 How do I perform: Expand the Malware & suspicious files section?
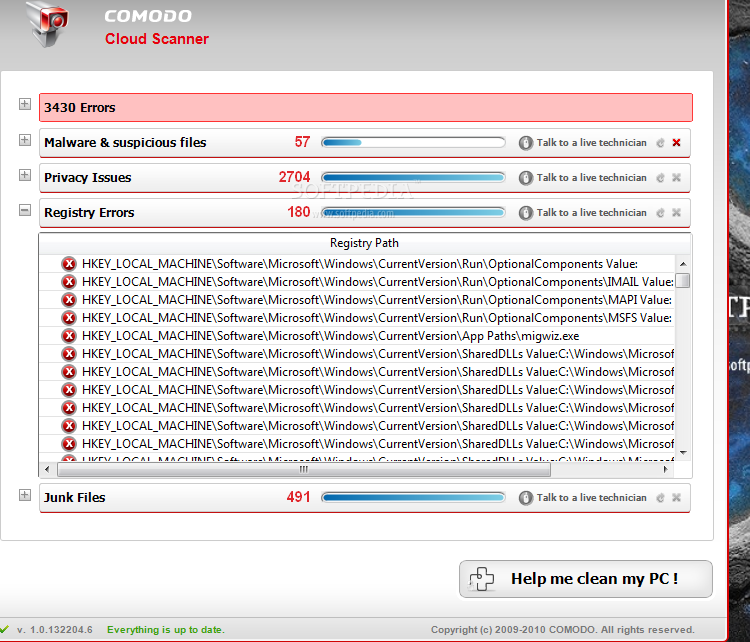pyautogui.click(x=25, y=140)
